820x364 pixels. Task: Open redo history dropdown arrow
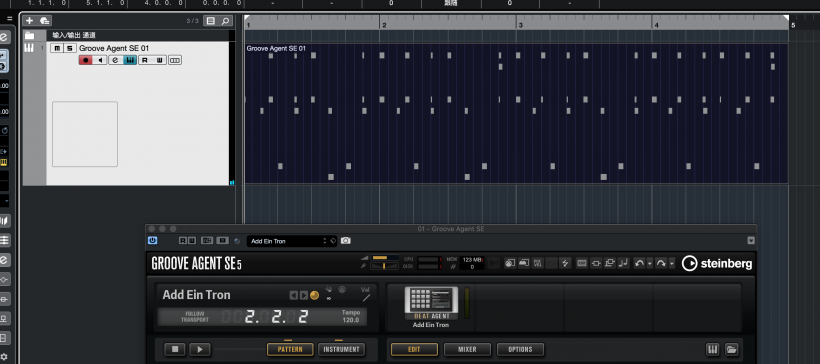tap(672, 264)
